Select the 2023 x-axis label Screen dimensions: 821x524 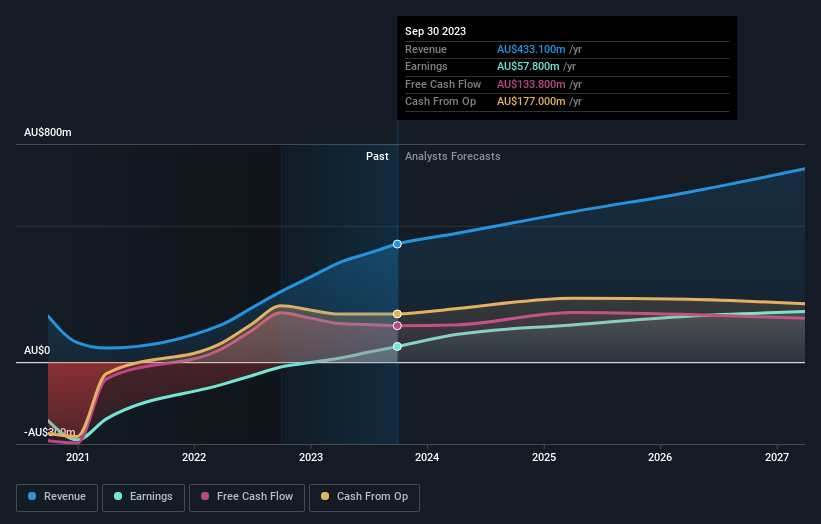pos(311,457)
